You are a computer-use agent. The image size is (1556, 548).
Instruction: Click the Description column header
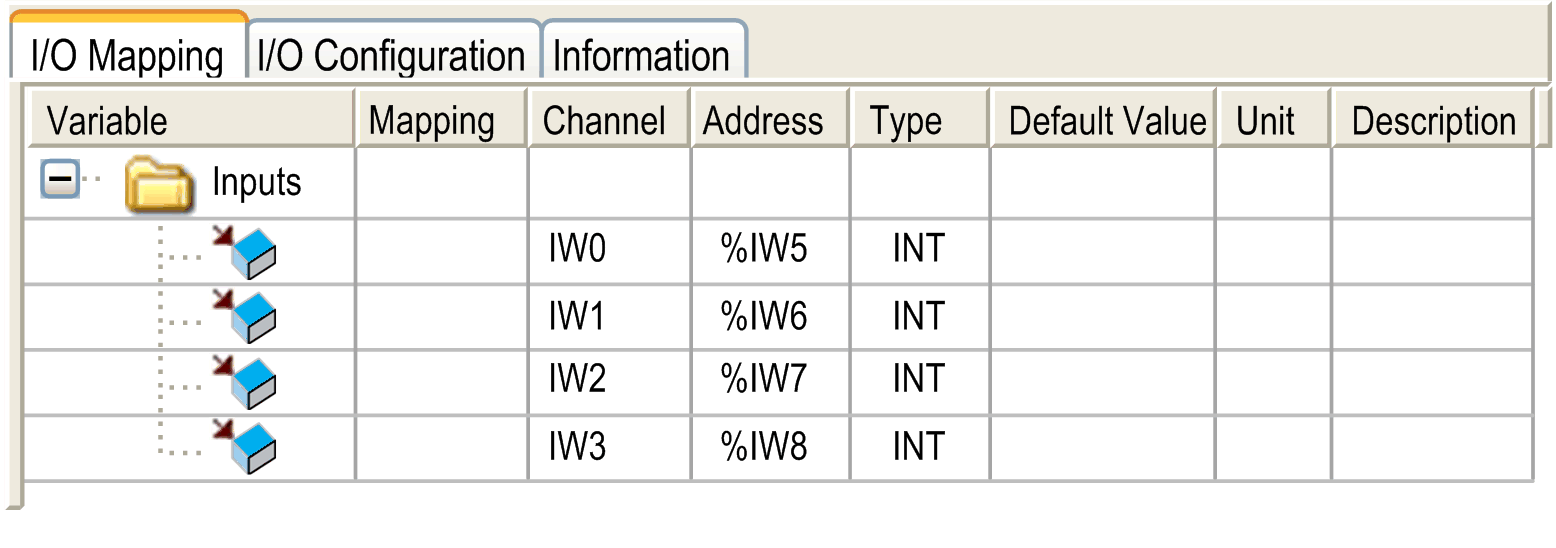click(x=1432, y=121)
